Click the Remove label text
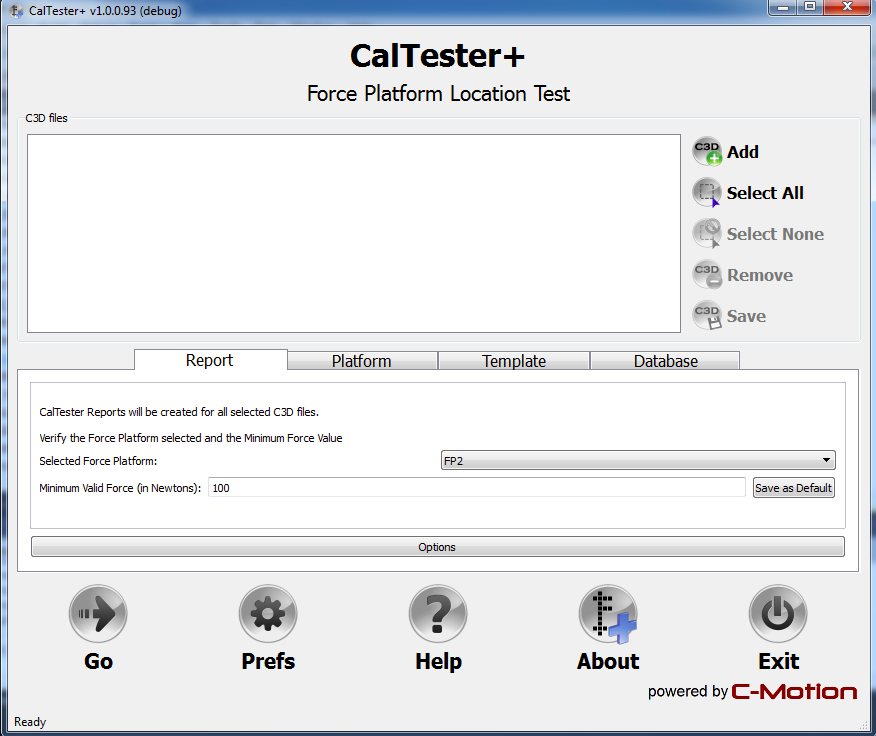This screenshot has height=736, width=876. [760, 275]
